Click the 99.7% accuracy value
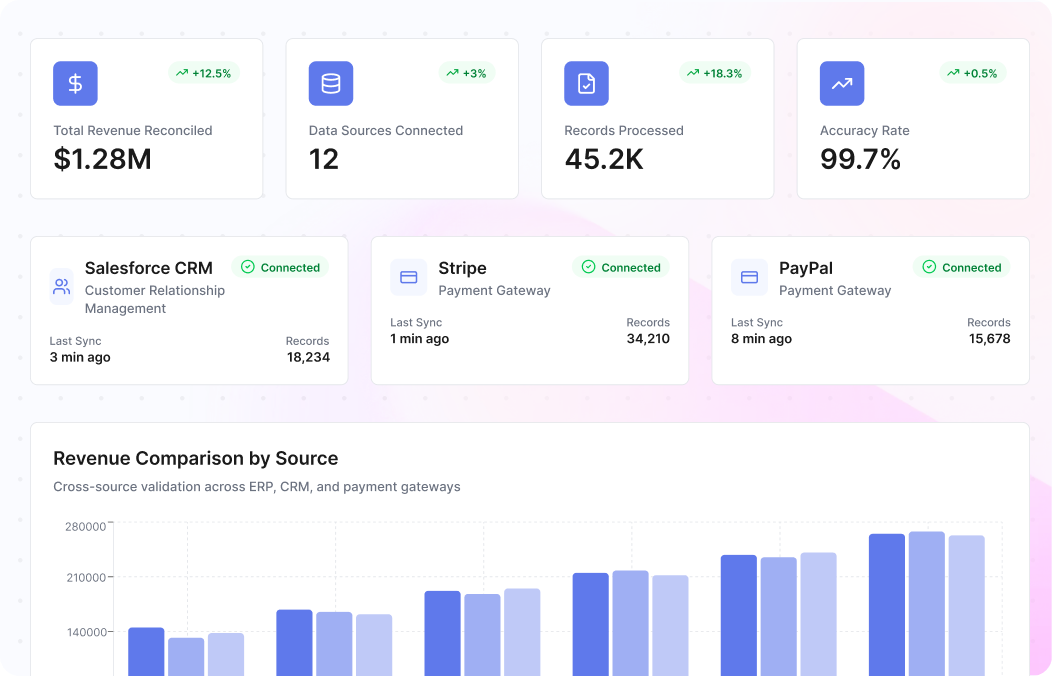Image resolution: width=1052 pixels, height=676 pixels. pos(860,159)
